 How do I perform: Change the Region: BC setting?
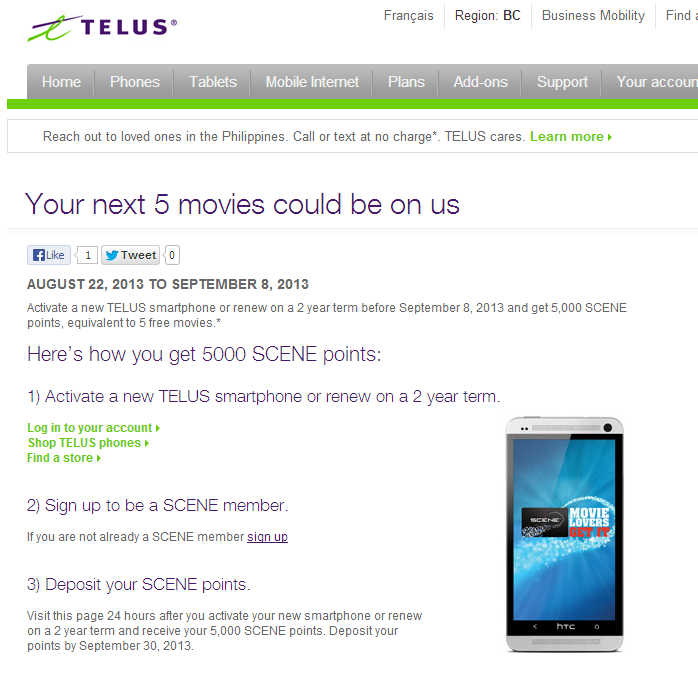point(487,16)
